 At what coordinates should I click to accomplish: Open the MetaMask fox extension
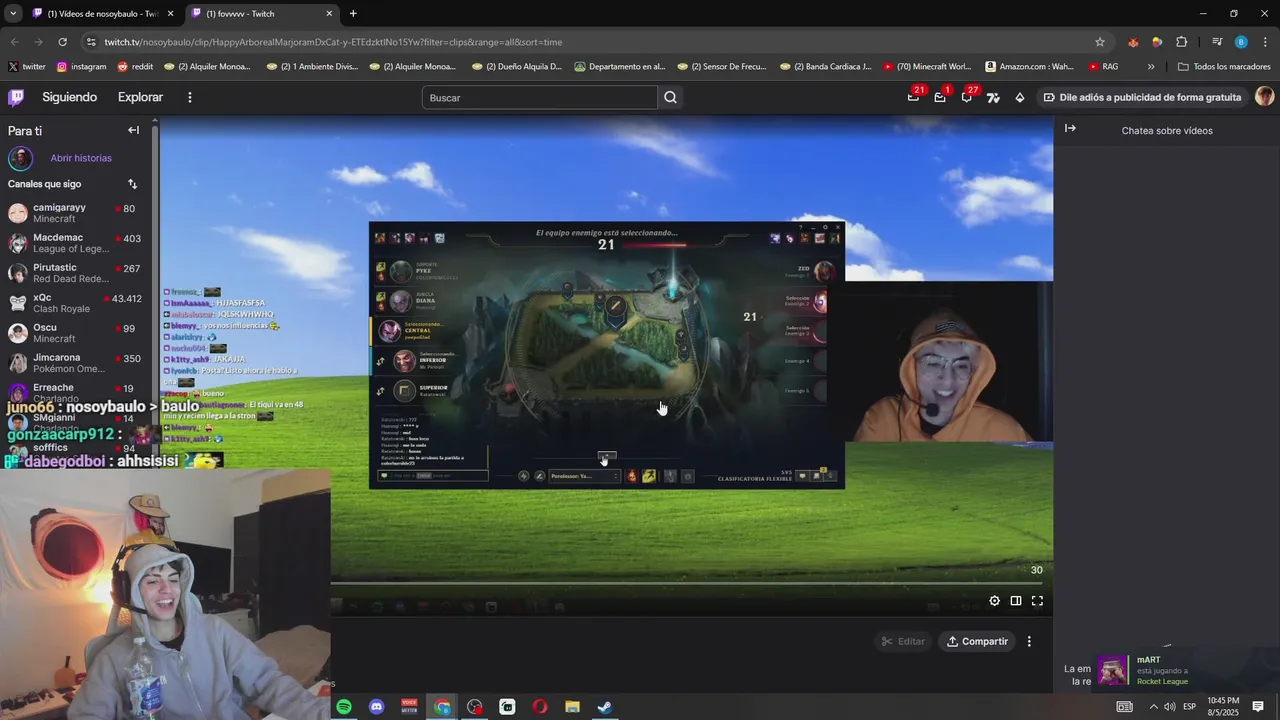coord(1133,42)
